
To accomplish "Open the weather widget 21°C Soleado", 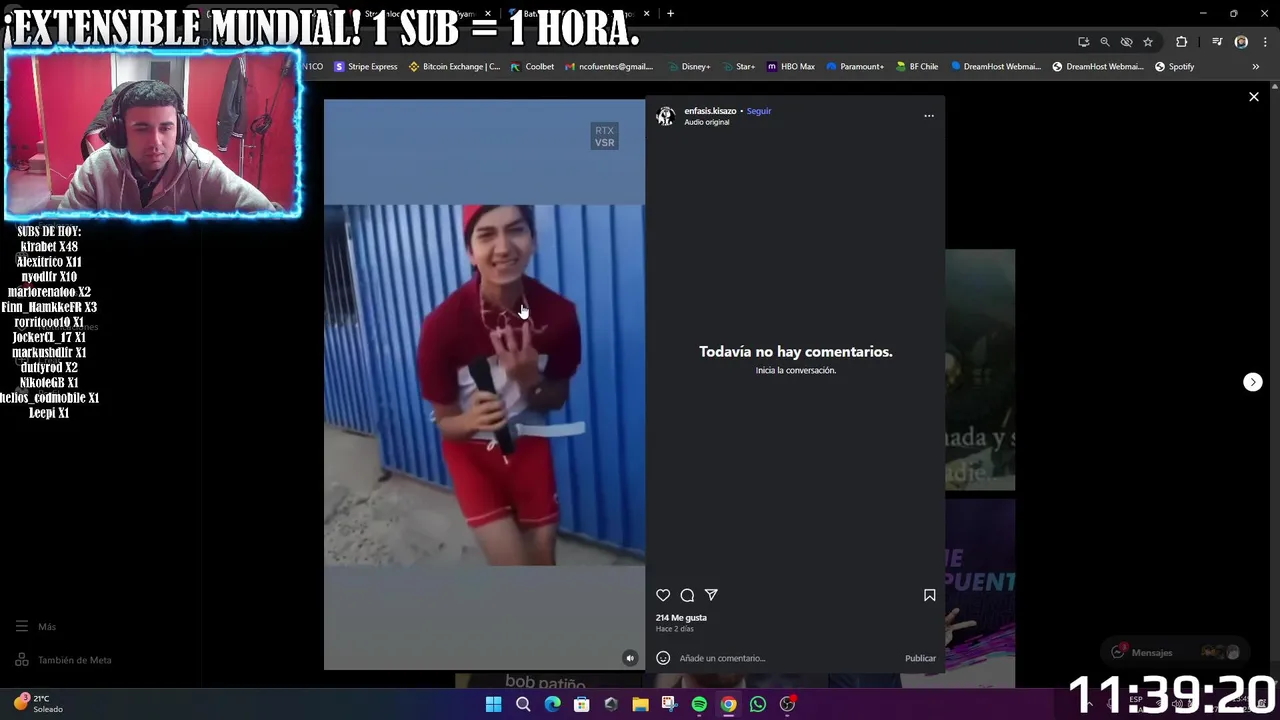I will coord(40,703).
